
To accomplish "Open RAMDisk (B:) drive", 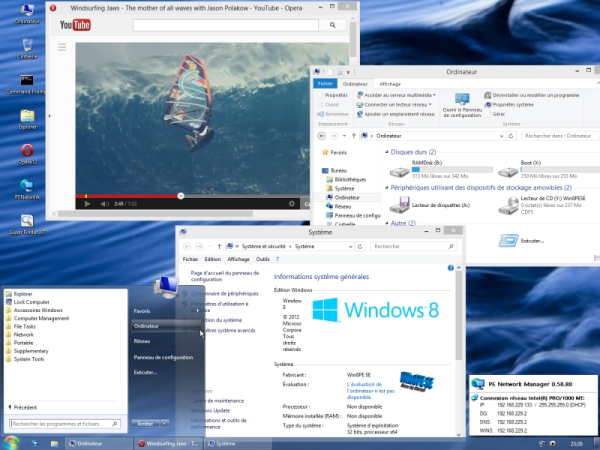I will 441,169.
